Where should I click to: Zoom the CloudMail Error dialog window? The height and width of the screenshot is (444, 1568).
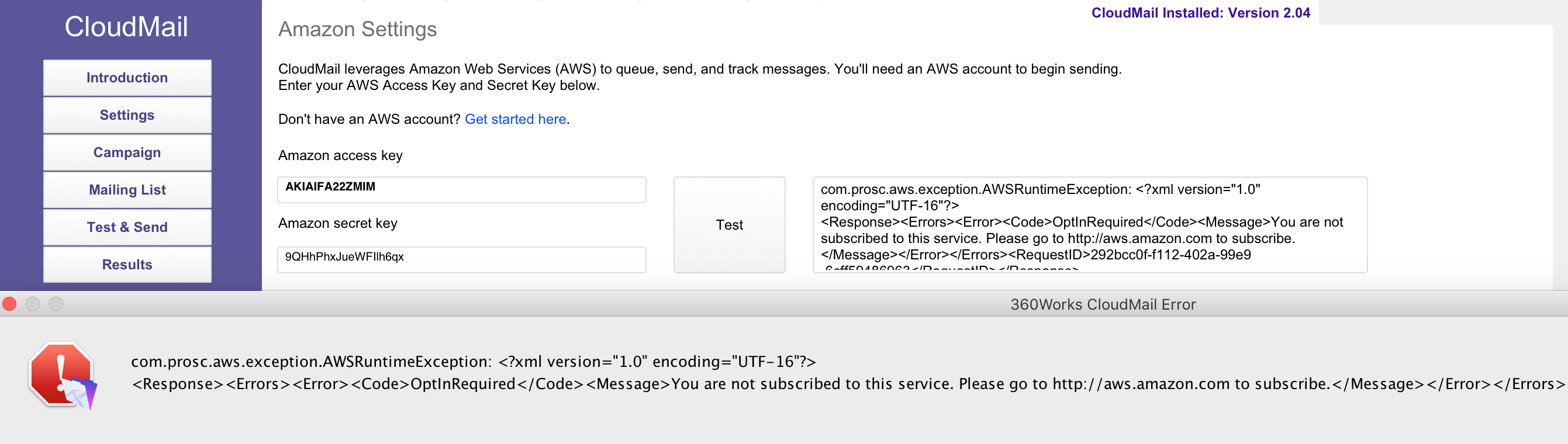pyautogui.click(x=56, y=304)
